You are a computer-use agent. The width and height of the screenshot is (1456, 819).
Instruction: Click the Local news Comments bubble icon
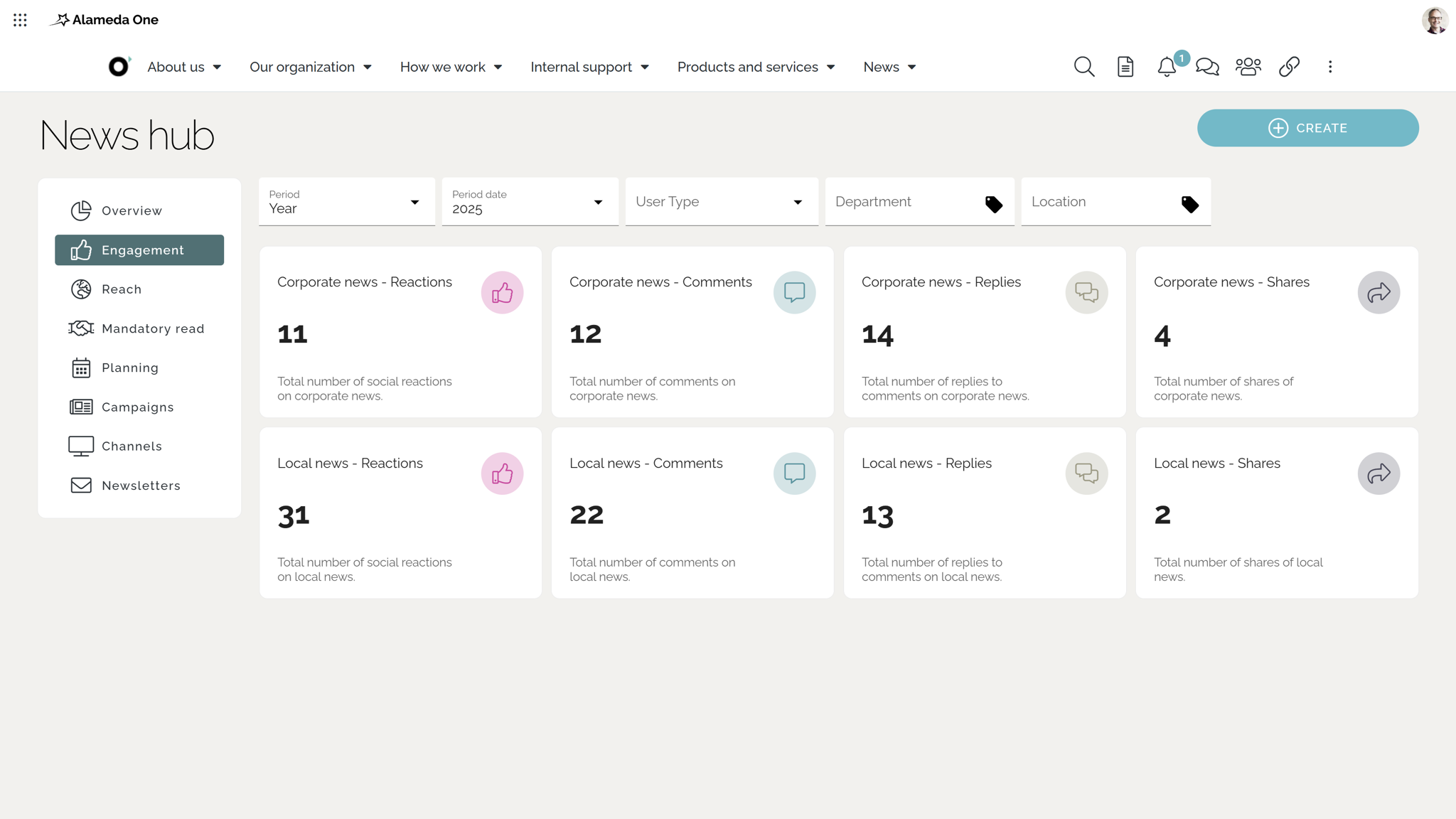794,473
